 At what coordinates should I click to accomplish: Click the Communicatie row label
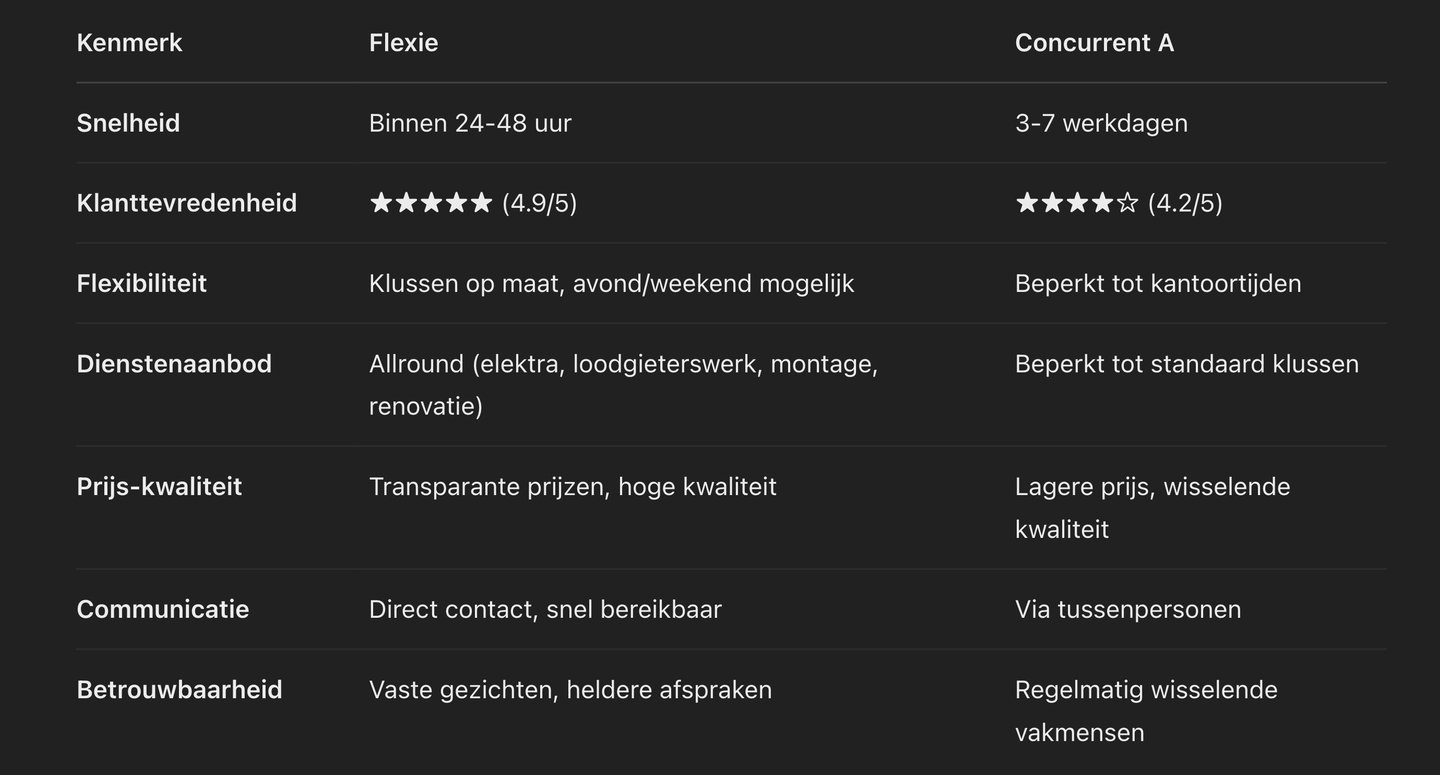point(163,609)
